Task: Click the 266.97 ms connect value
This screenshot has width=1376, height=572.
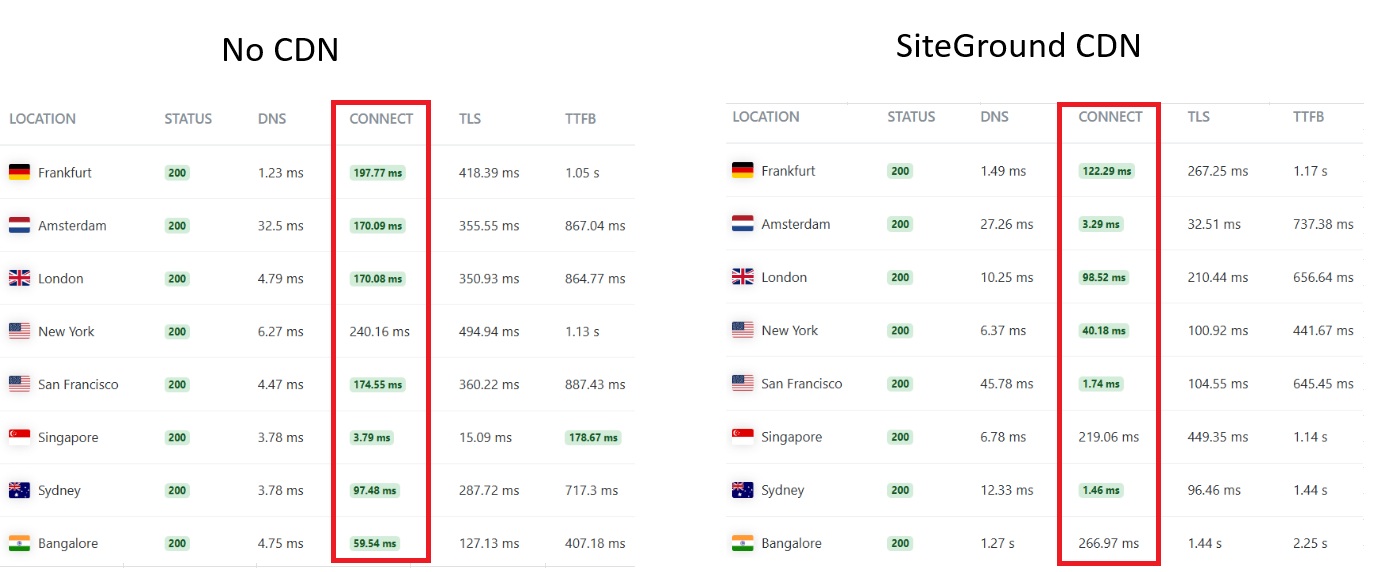Action: coord(1109,543)
